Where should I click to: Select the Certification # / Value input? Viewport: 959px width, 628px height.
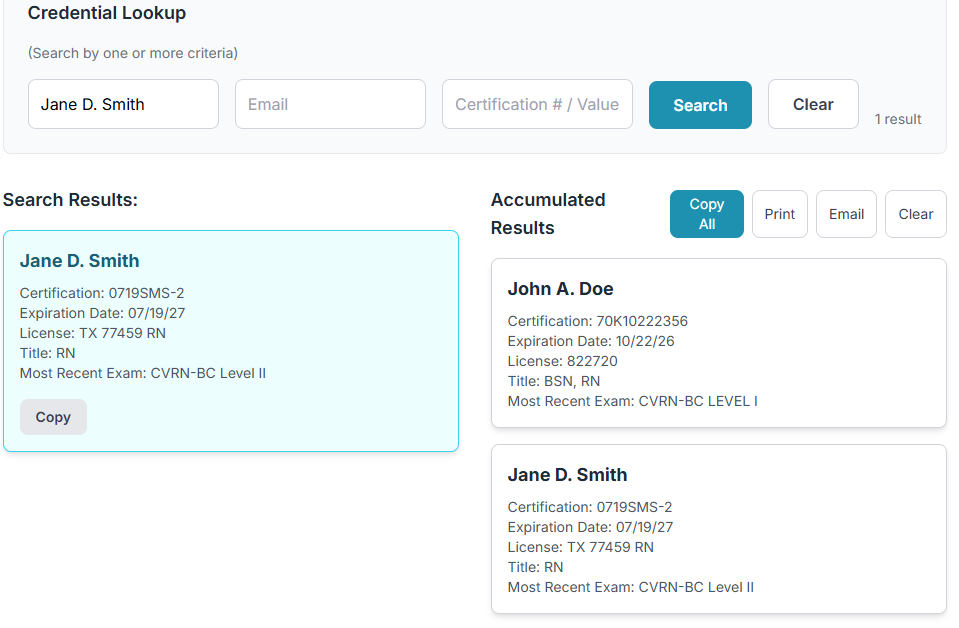[537, 105]
